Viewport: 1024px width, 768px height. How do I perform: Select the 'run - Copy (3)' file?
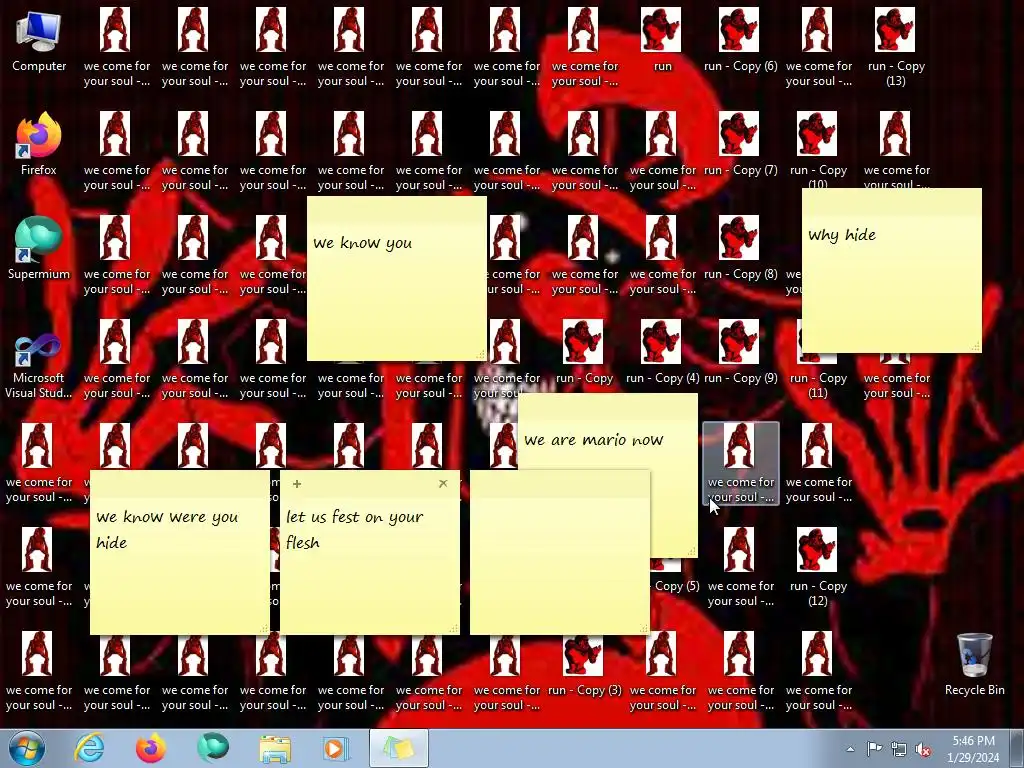584,665
